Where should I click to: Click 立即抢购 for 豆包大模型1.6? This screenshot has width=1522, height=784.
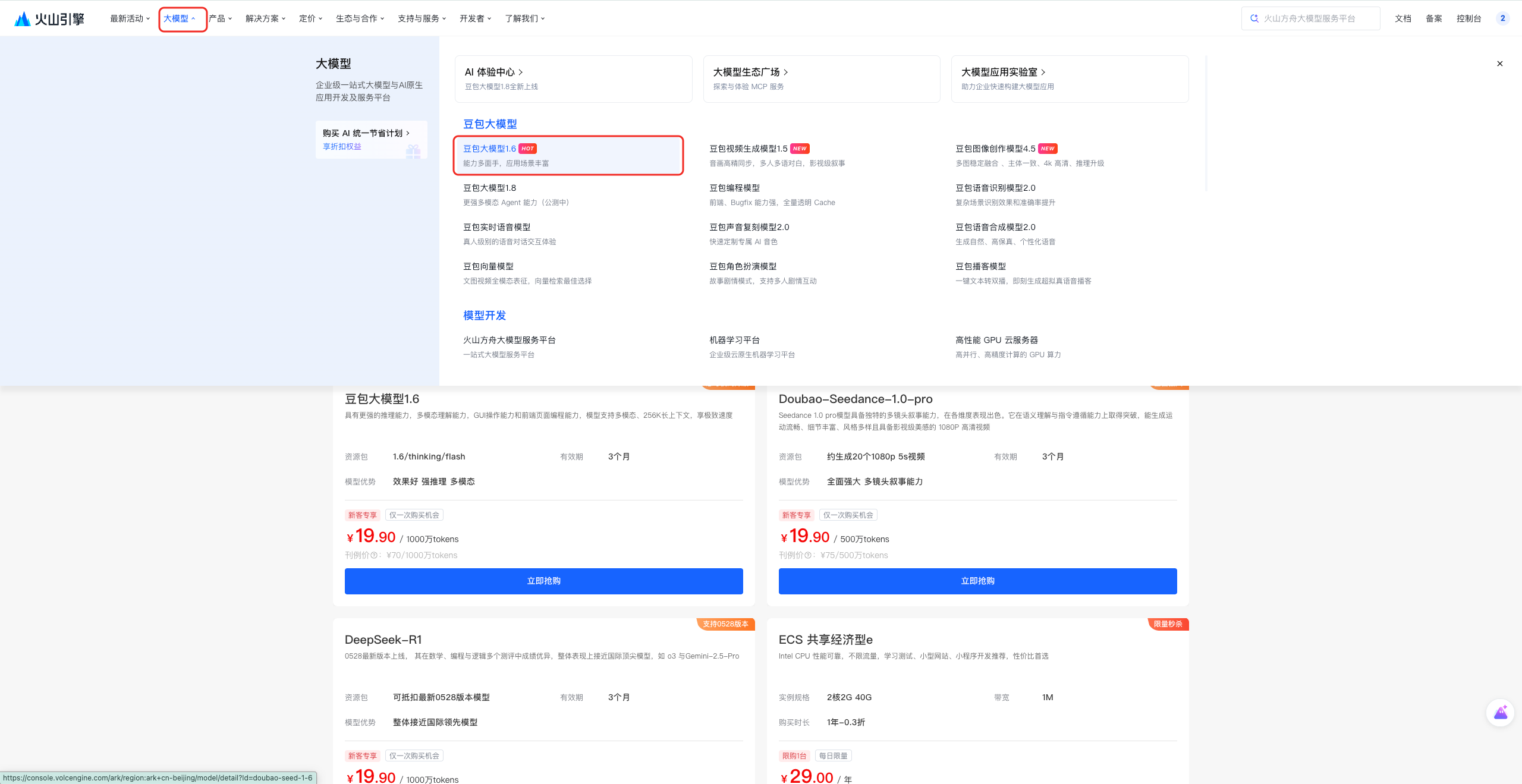coord(543,581)
